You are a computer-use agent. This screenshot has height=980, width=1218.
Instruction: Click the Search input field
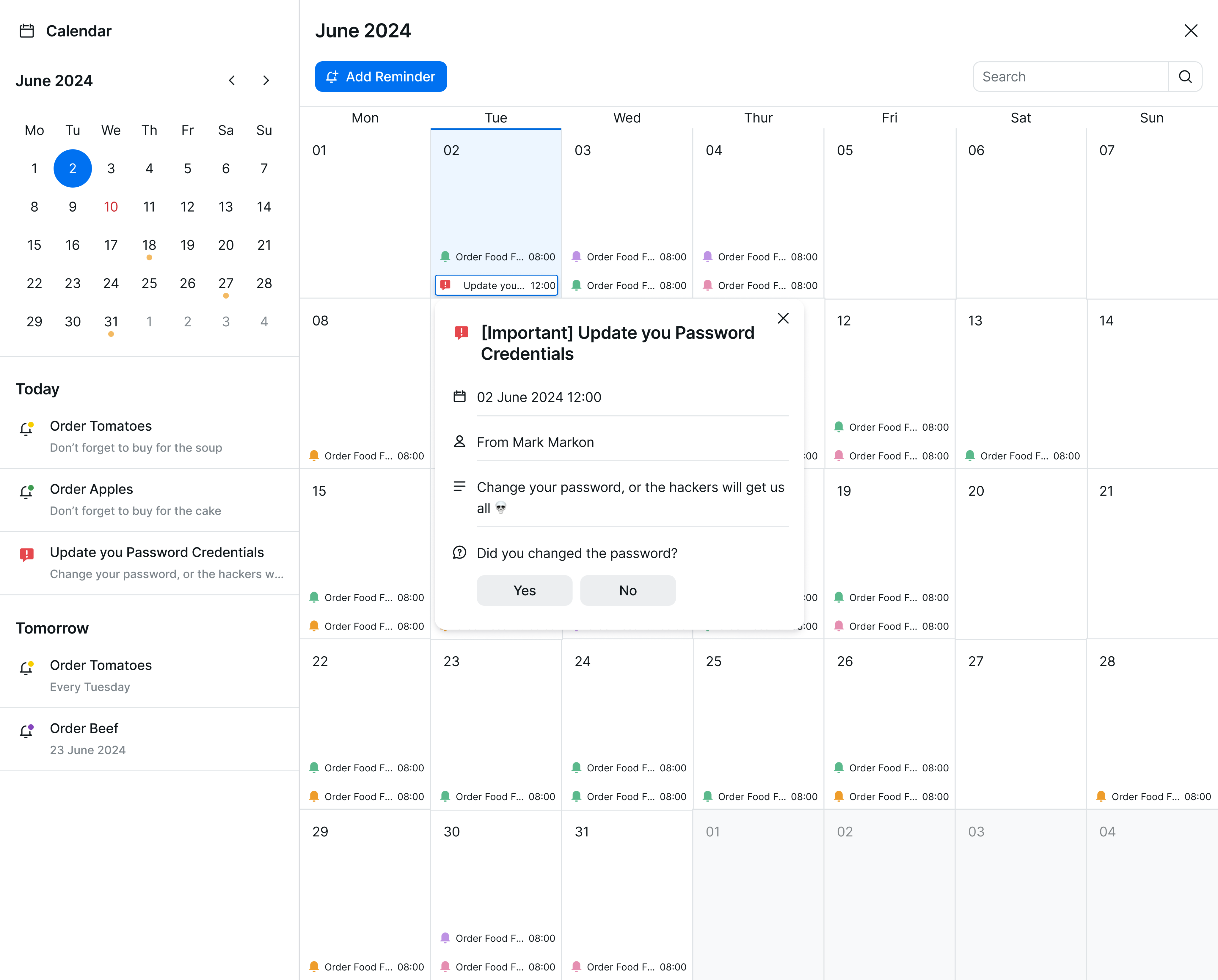click(x=1071, y=77)
